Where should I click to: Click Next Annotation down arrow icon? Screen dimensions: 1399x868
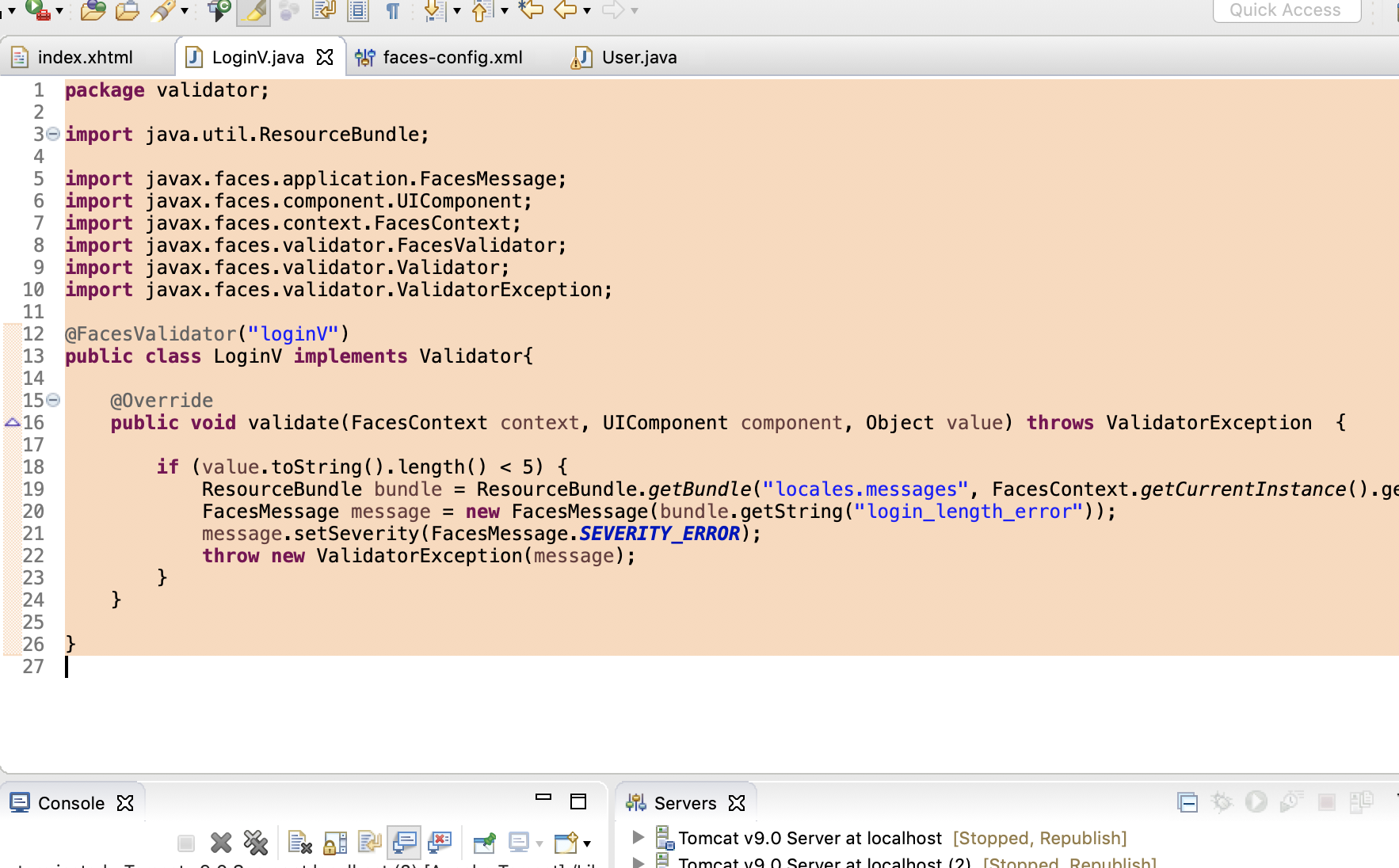(435, 10)
